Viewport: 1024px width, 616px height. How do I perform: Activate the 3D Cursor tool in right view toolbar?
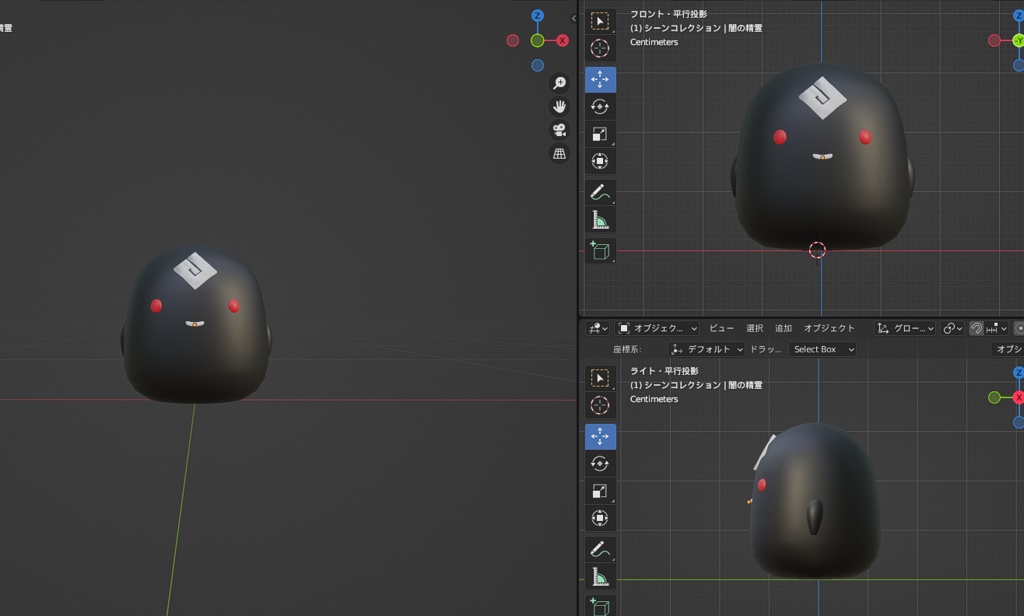click(600, 405)
